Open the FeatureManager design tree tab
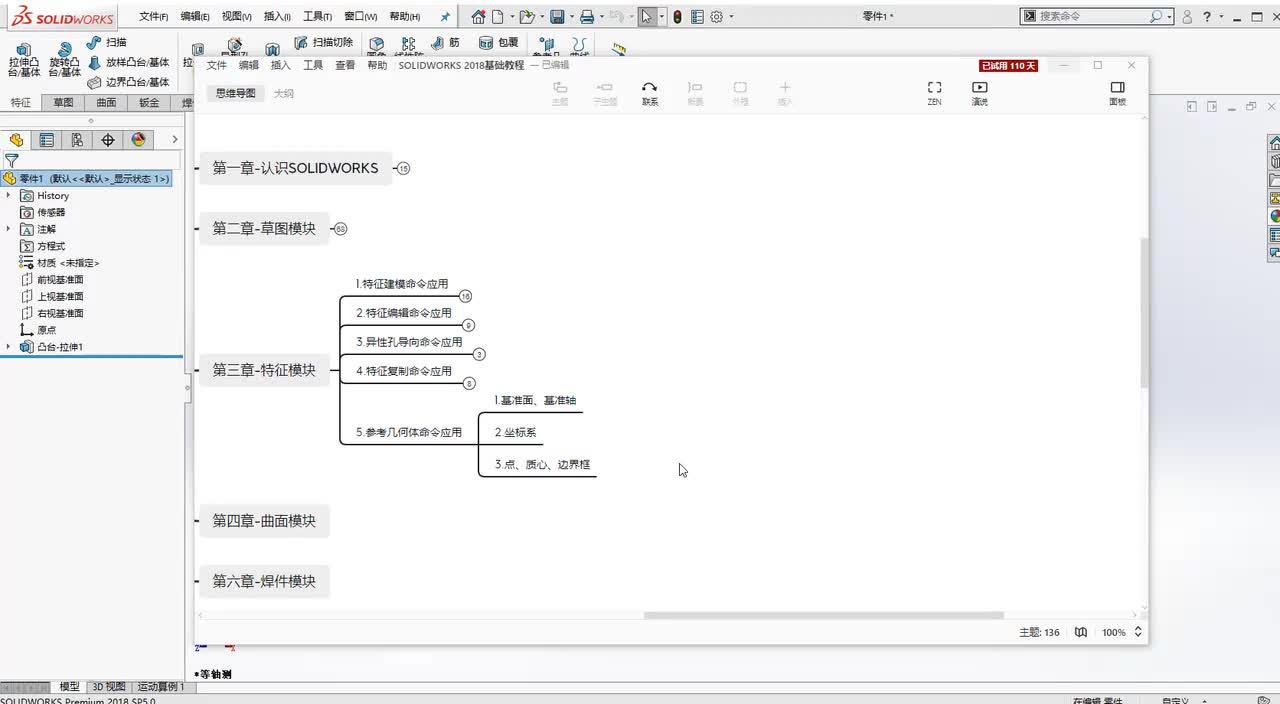The image size is (1280, 704). point(16,140)
